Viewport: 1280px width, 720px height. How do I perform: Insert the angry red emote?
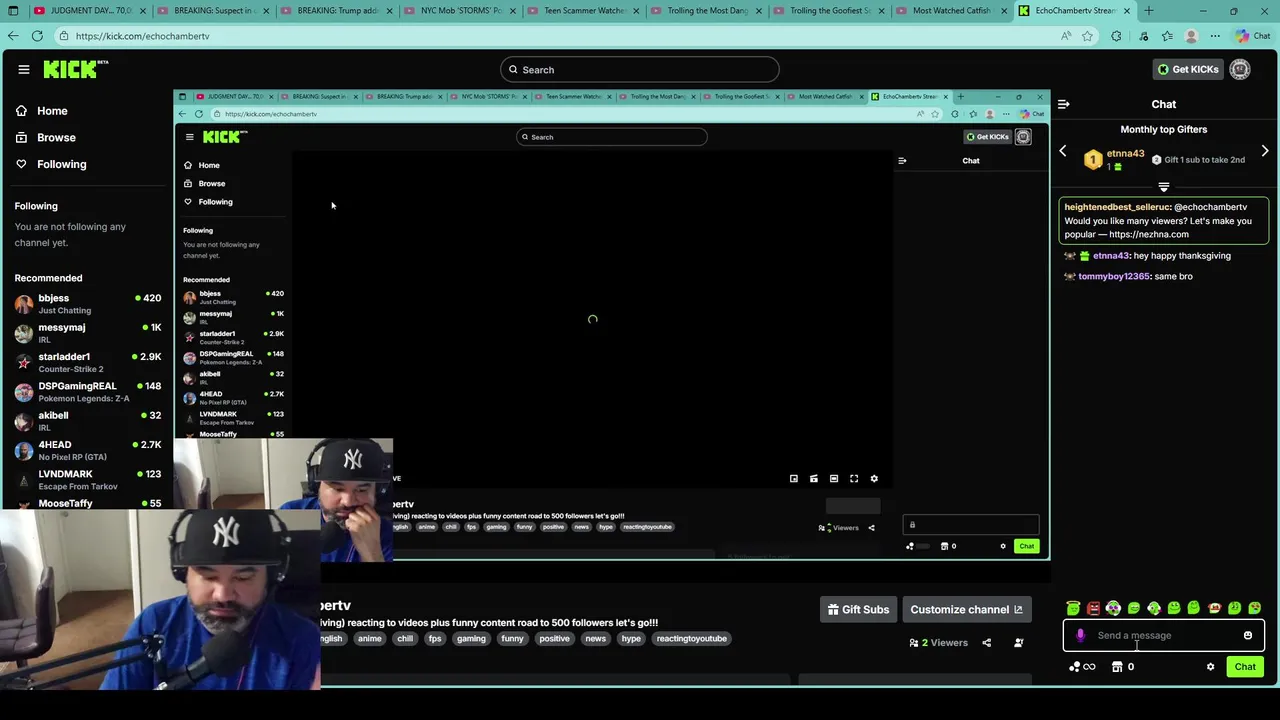point(1093,608)
